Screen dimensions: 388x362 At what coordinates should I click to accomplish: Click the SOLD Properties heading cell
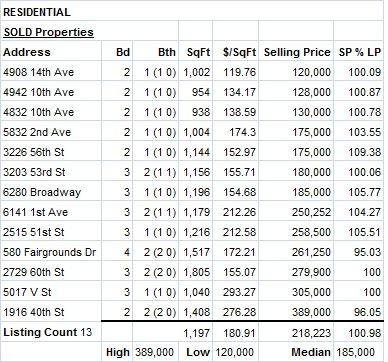[49, 32]
